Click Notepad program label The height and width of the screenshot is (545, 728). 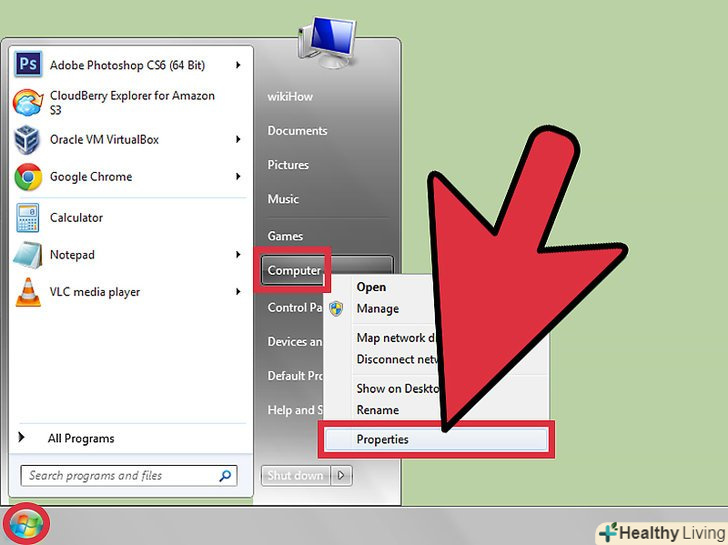[72, 255]
